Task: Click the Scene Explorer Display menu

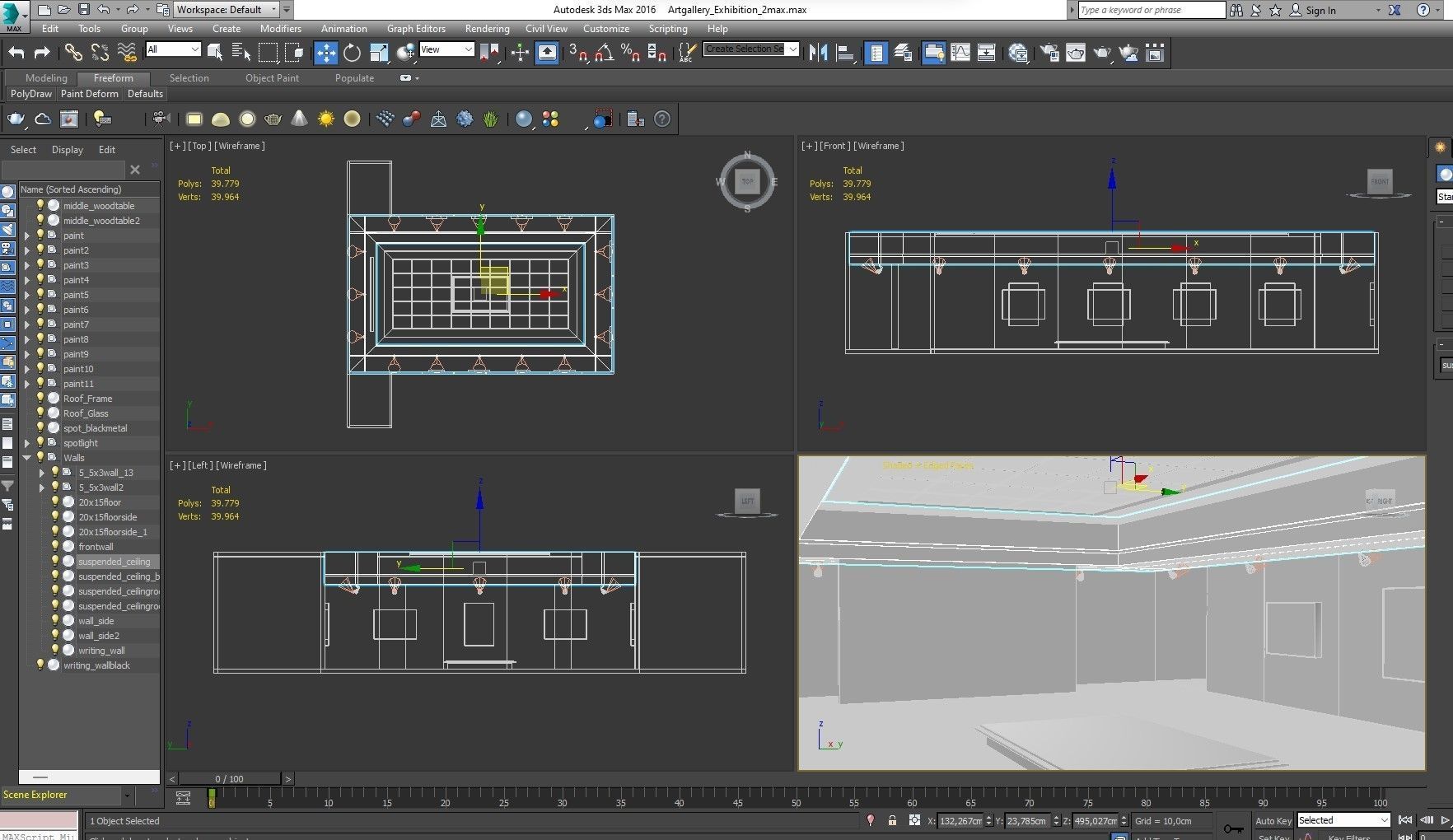Action: (68, 150)
